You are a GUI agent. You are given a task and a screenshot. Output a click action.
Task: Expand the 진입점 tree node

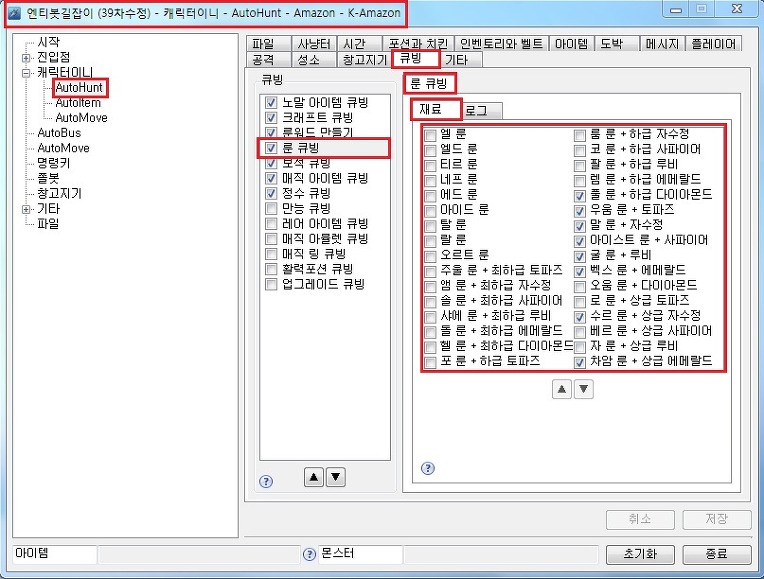click(x=25, y=58)
